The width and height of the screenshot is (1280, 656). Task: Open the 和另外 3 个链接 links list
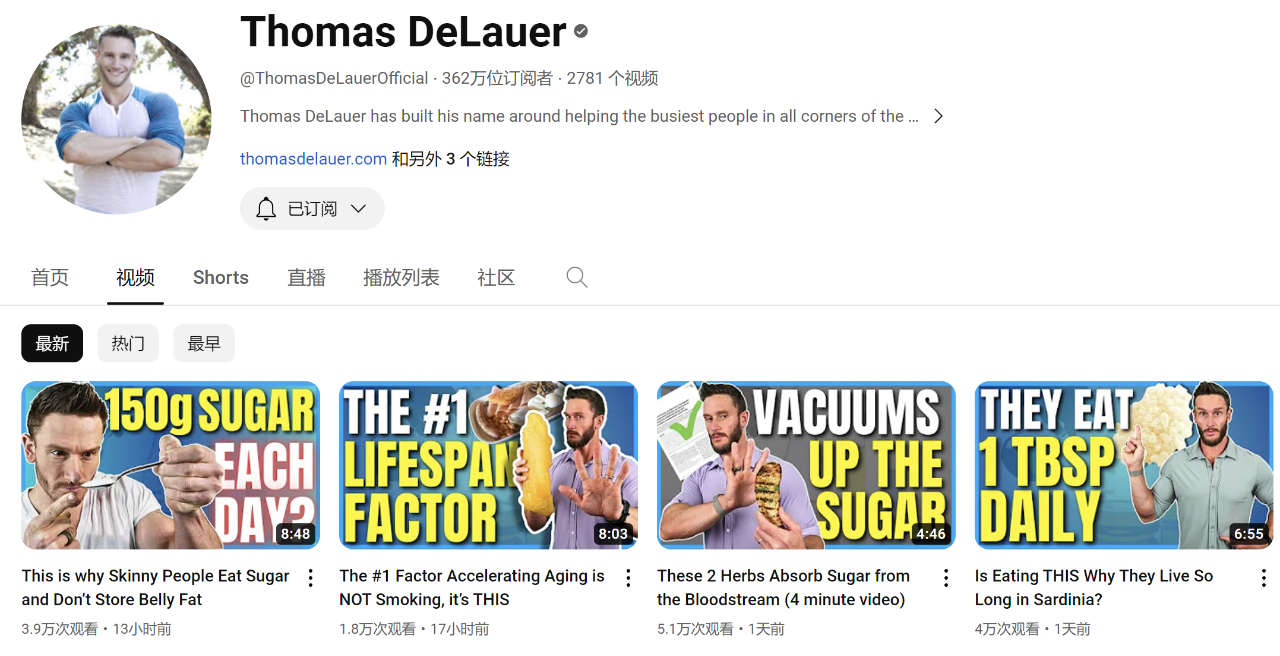pos(450,159)
